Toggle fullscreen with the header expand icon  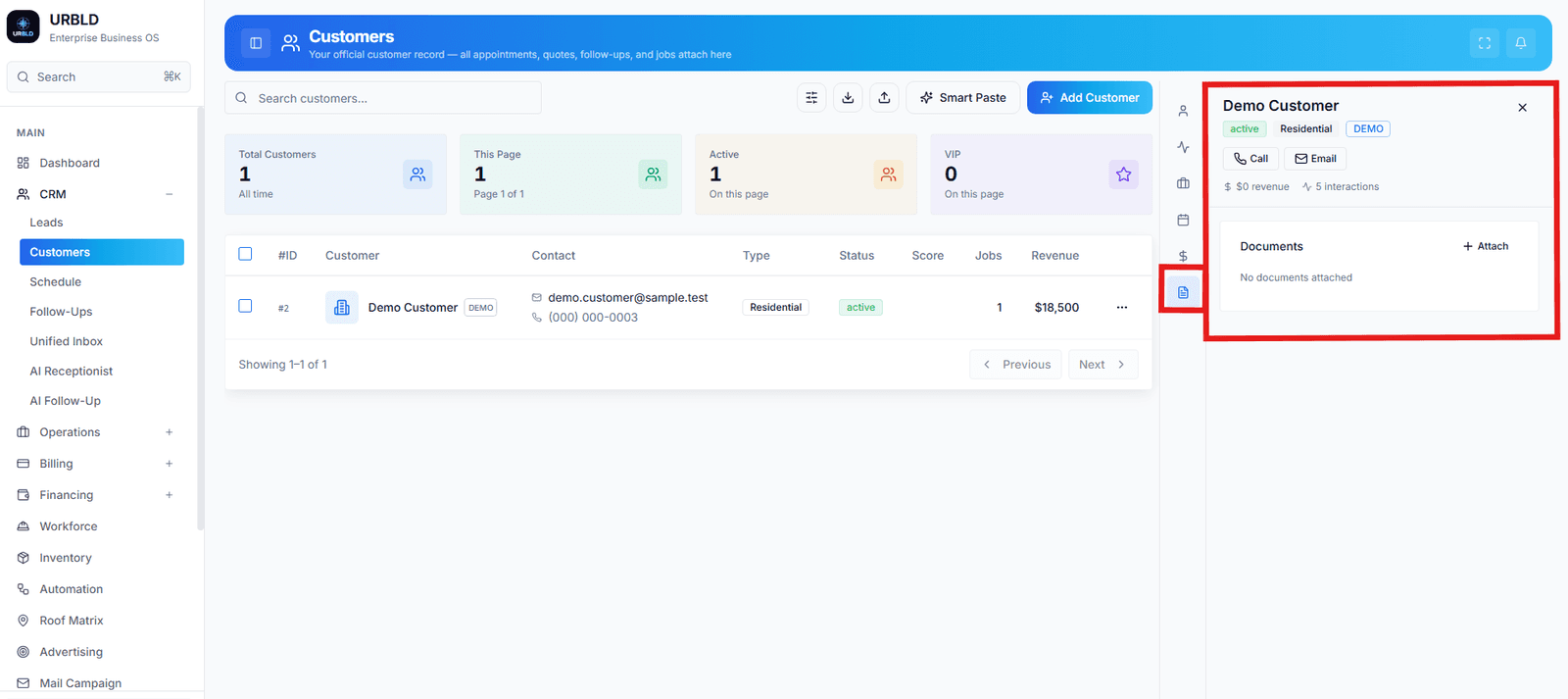[1485, 43]
